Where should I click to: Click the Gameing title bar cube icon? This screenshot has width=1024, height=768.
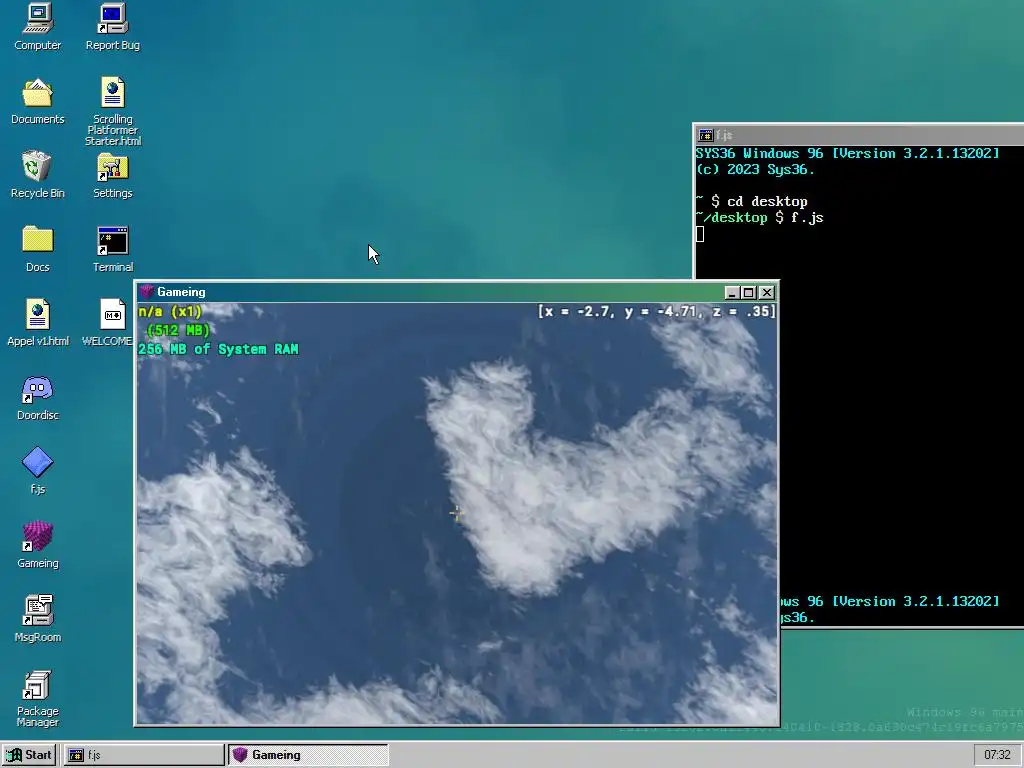[x=147, y=292]
